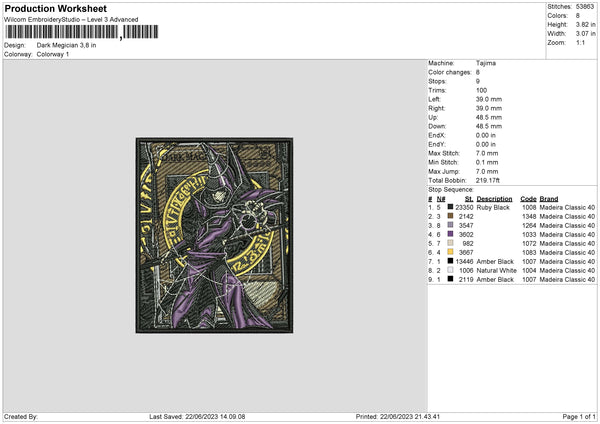Screen dimensions: 600x424
Task: Click the light purple swatch for code 1264
Action: coord(450,225)
